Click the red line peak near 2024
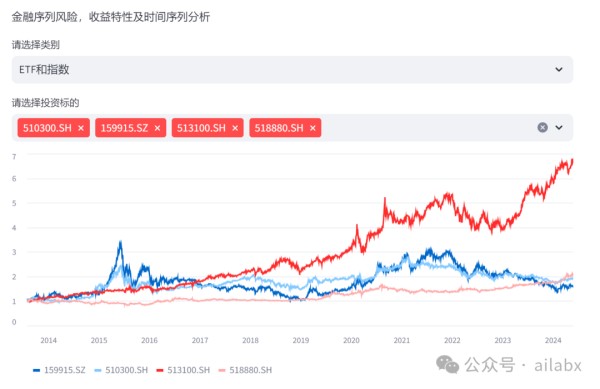 point(572,160)
